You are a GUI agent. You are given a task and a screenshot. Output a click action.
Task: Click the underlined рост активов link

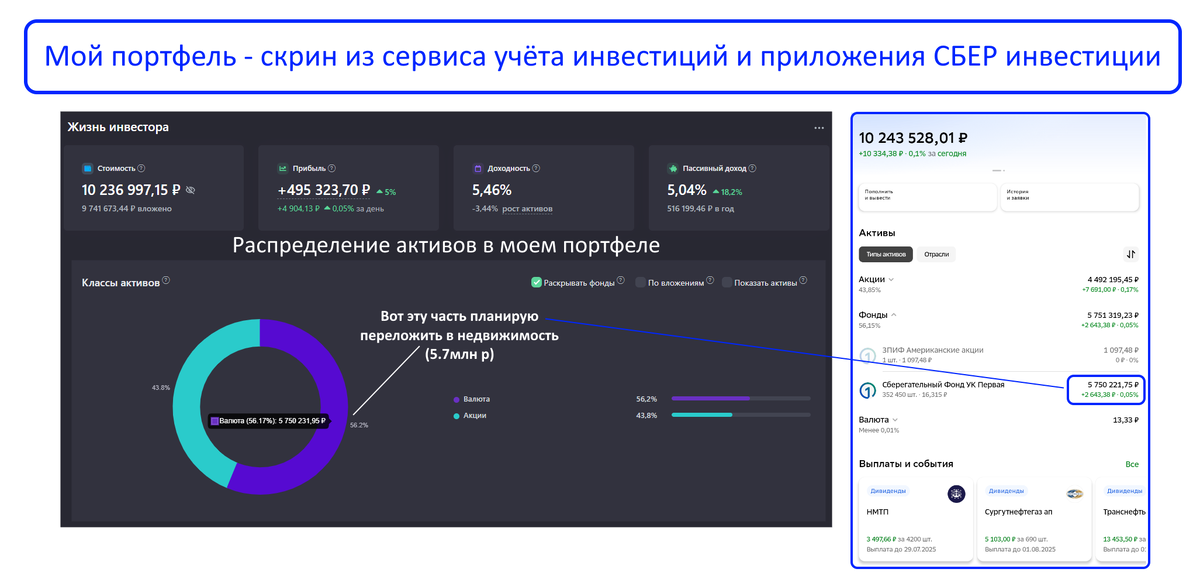527,209
